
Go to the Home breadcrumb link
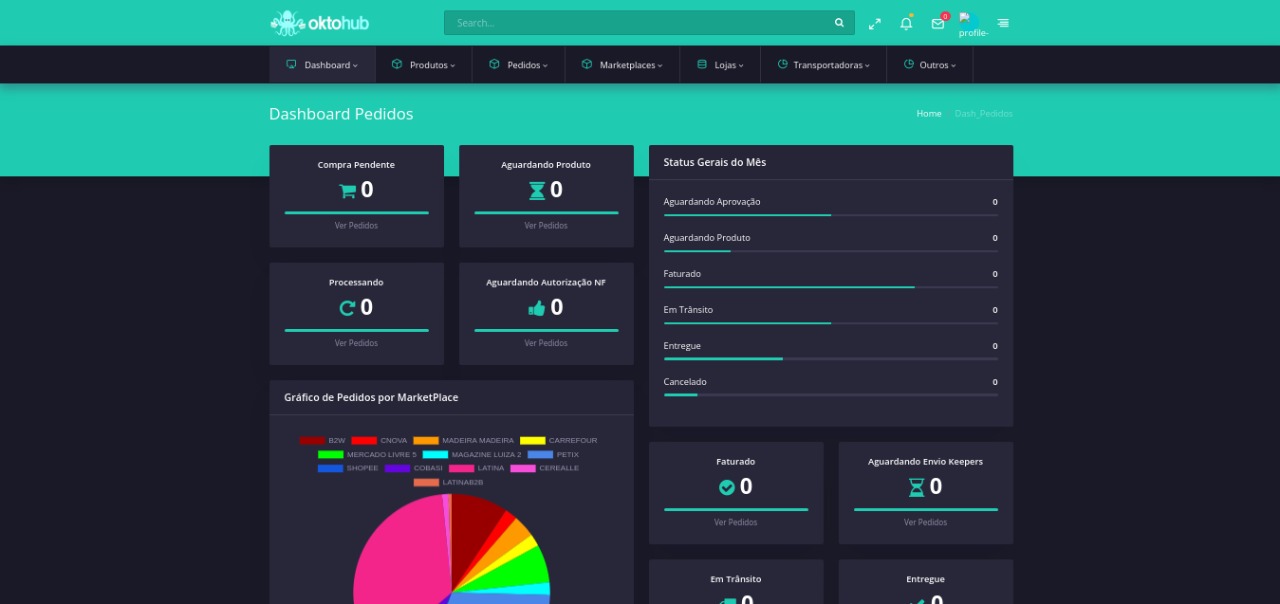[929, 114]
